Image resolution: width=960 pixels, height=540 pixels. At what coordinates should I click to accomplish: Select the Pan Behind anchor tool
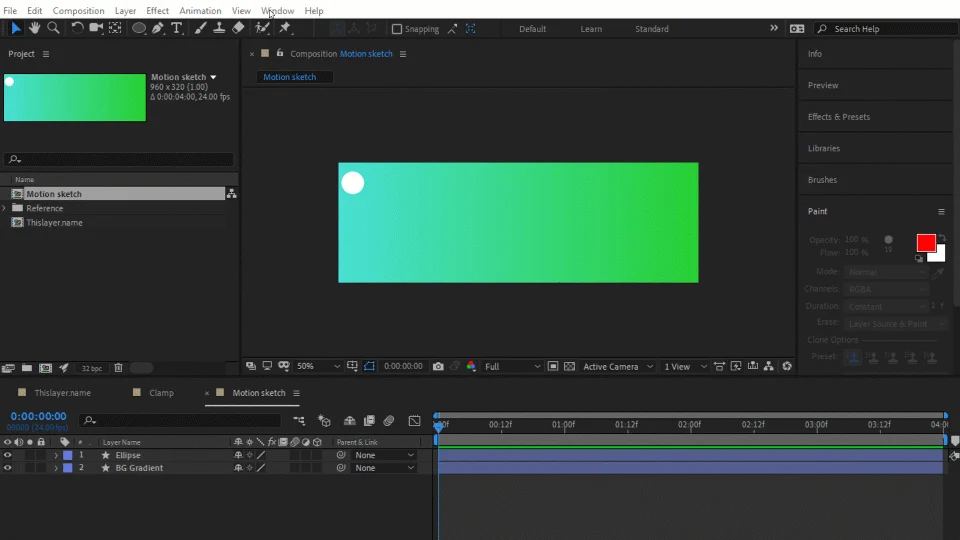point(115,28)
